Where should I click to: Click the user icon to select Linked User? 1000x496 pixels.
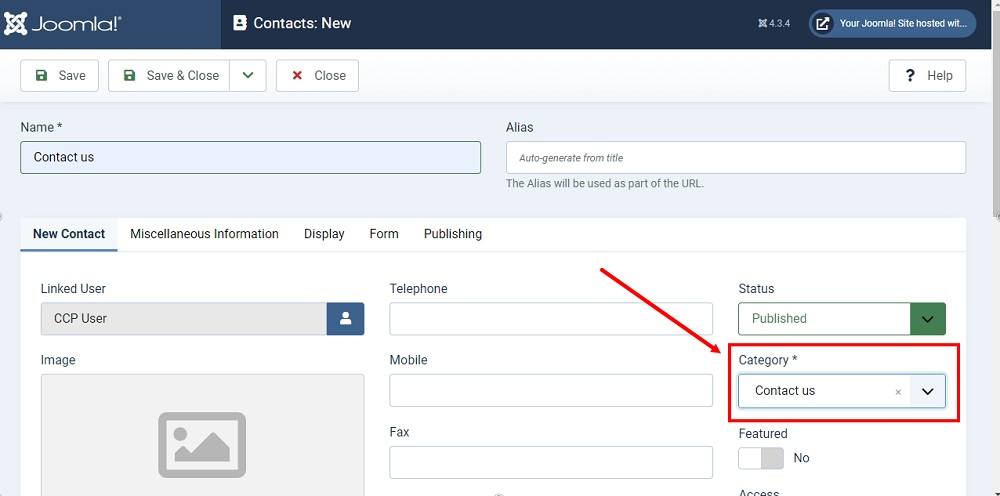coord(346,318)
